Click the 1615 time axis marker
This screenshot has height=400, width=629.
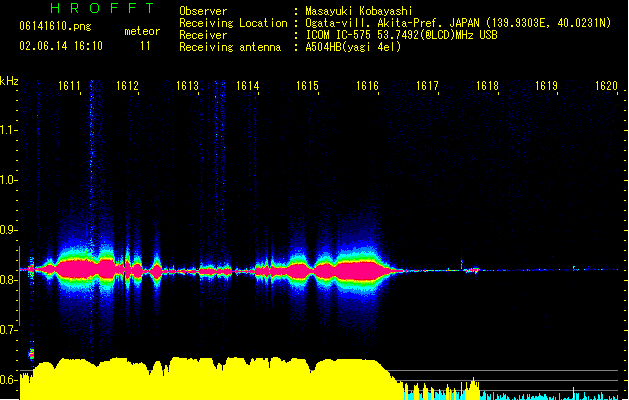[307, 85]
